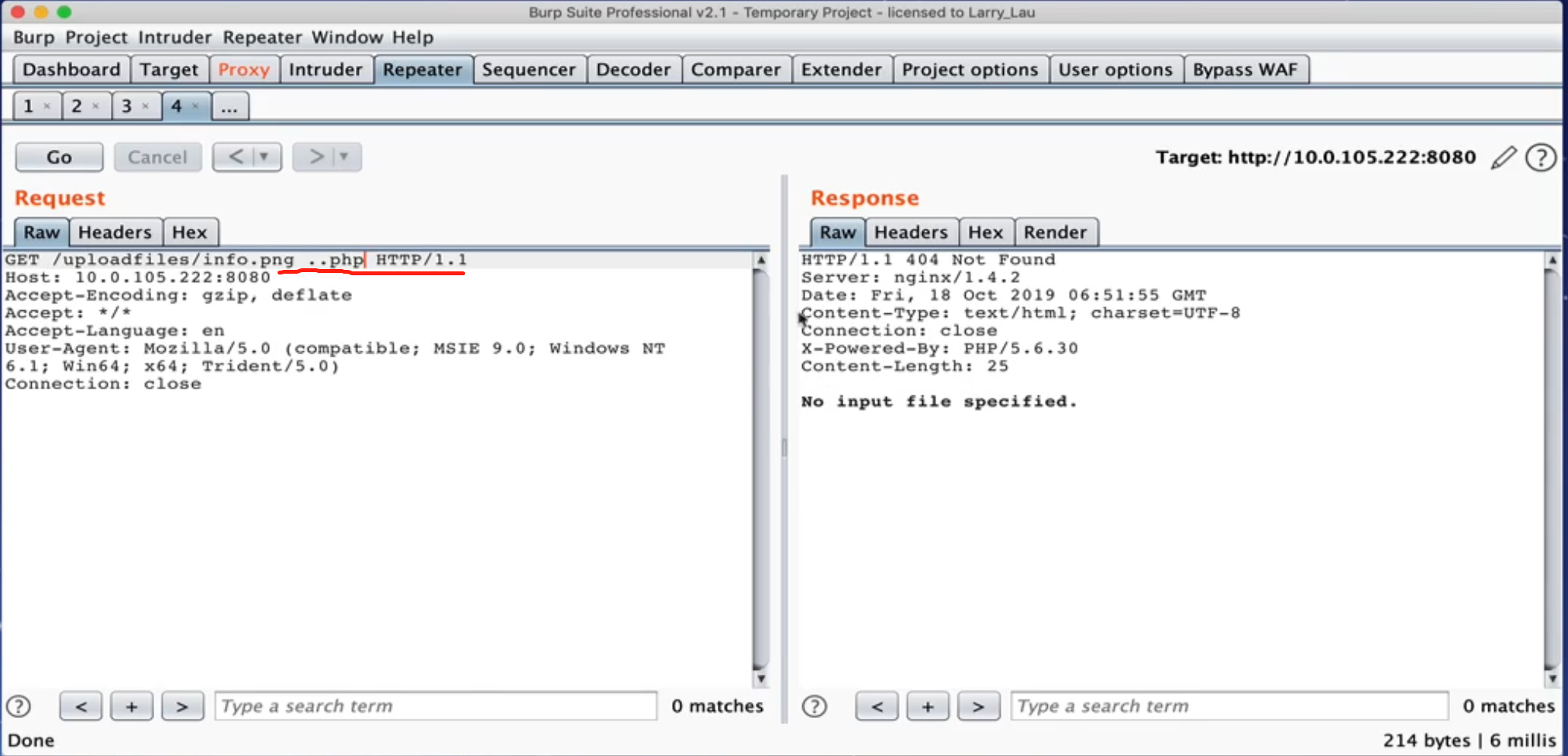1568x756 pixels.
Task: Close Repeater tab 1
Action: [x=47, y=106]
